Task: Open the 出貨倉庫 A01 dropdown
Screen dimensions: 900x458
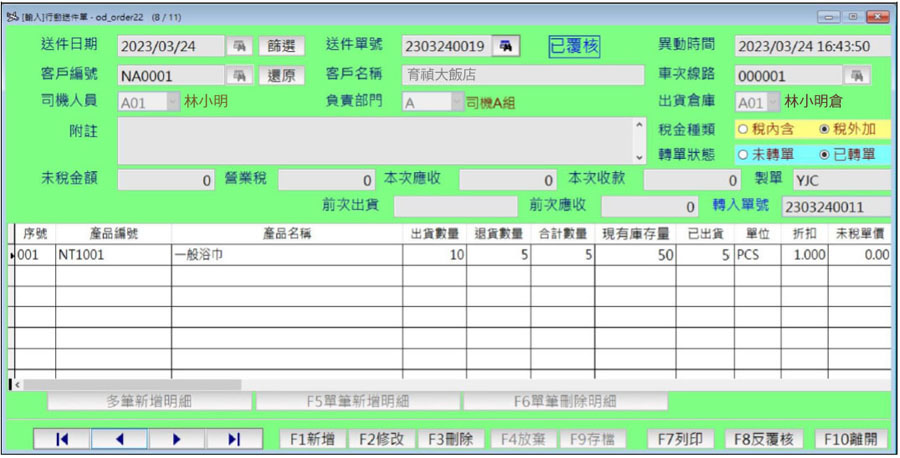Action: [774, 102]
